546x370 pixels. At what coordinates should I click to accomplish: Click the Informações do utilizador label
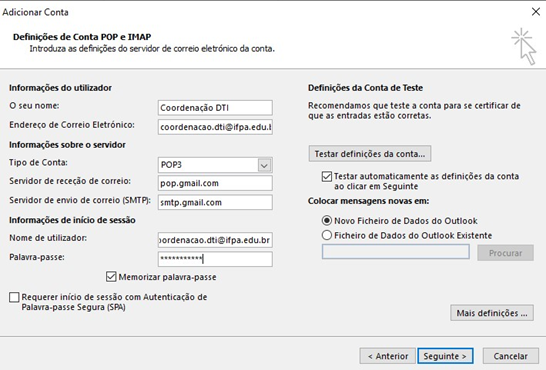60,88
